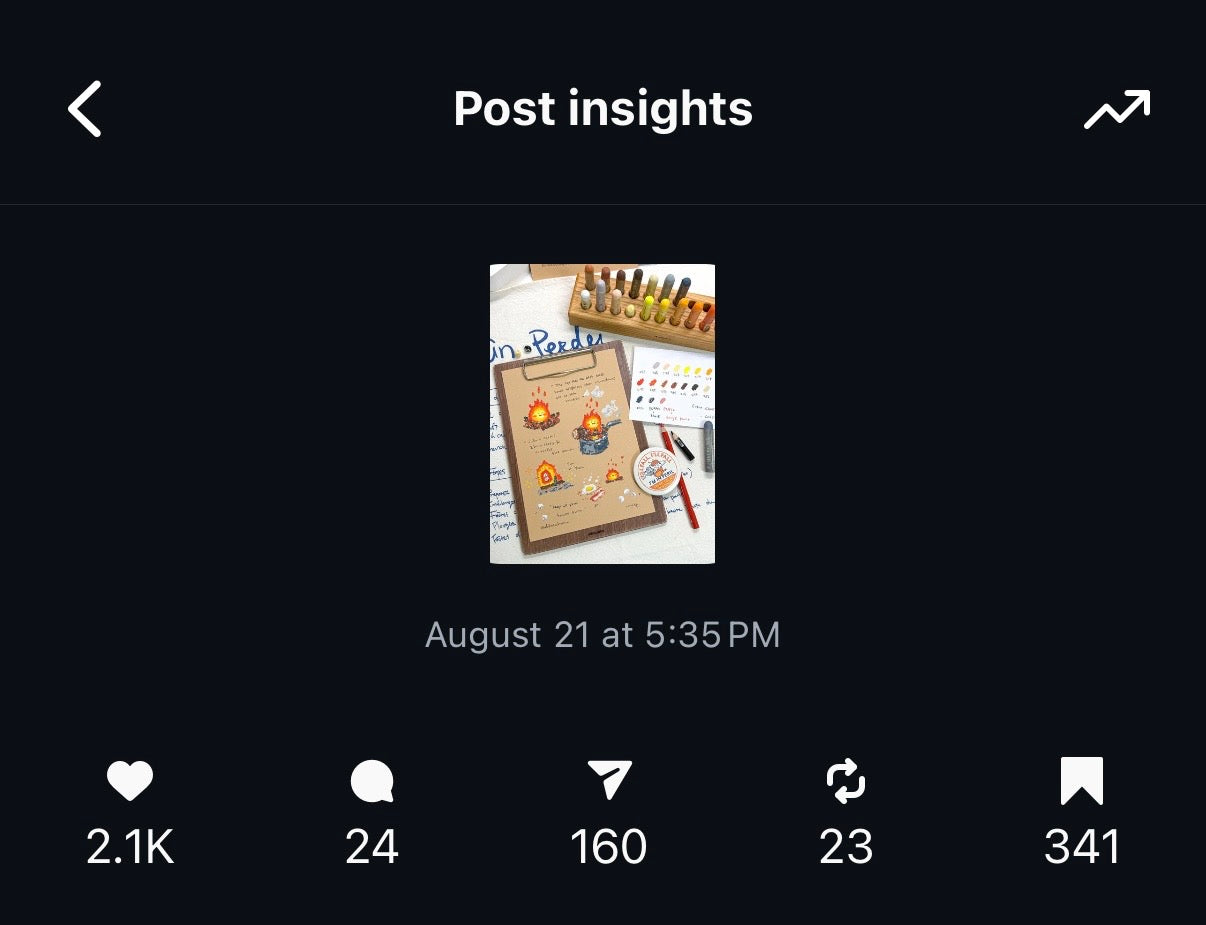Click the August 21 at 5:35 PM timestamp
The height and width of the screenshot is (925, 1206).
tap(603, 635)
